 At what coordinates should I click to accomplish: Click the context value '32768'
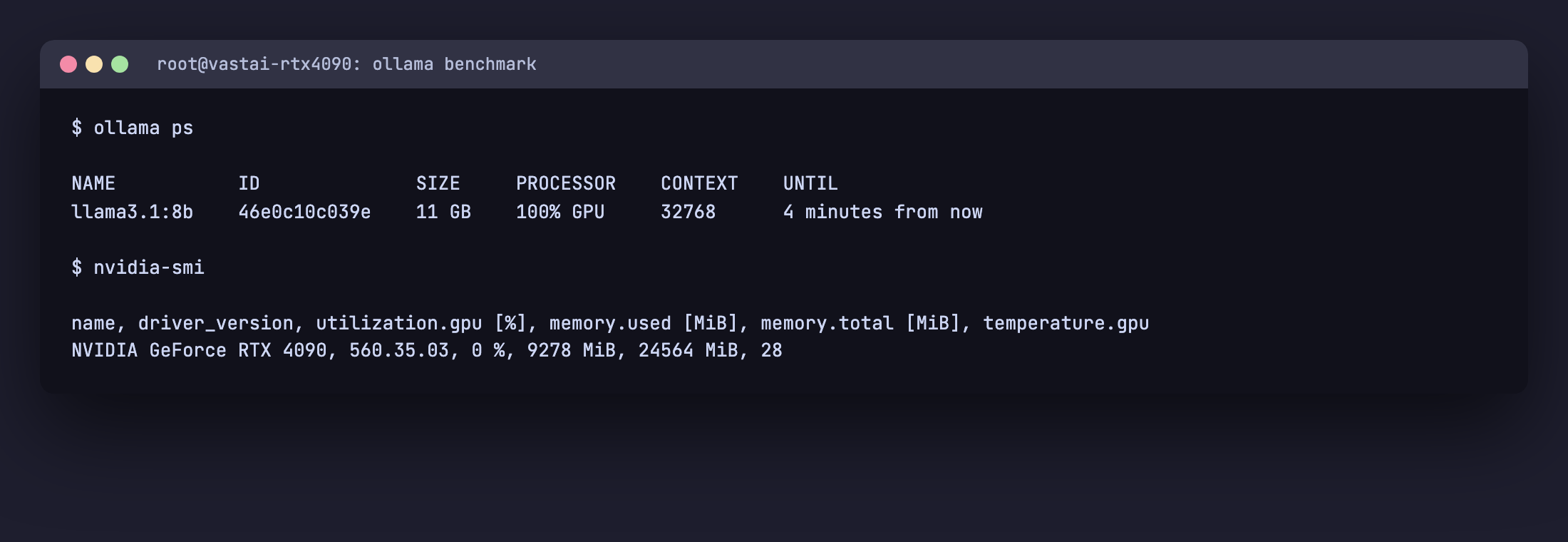tap(688, 212)
